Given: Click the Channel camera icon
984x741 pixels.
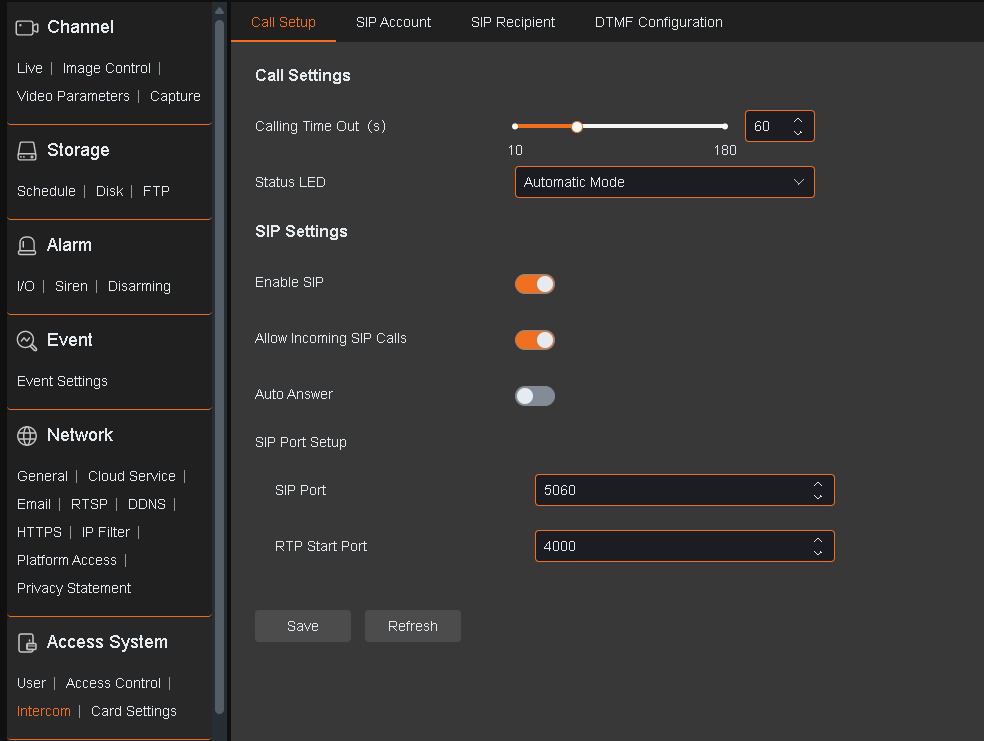Looking at the screenshot, I should [27, 28].
